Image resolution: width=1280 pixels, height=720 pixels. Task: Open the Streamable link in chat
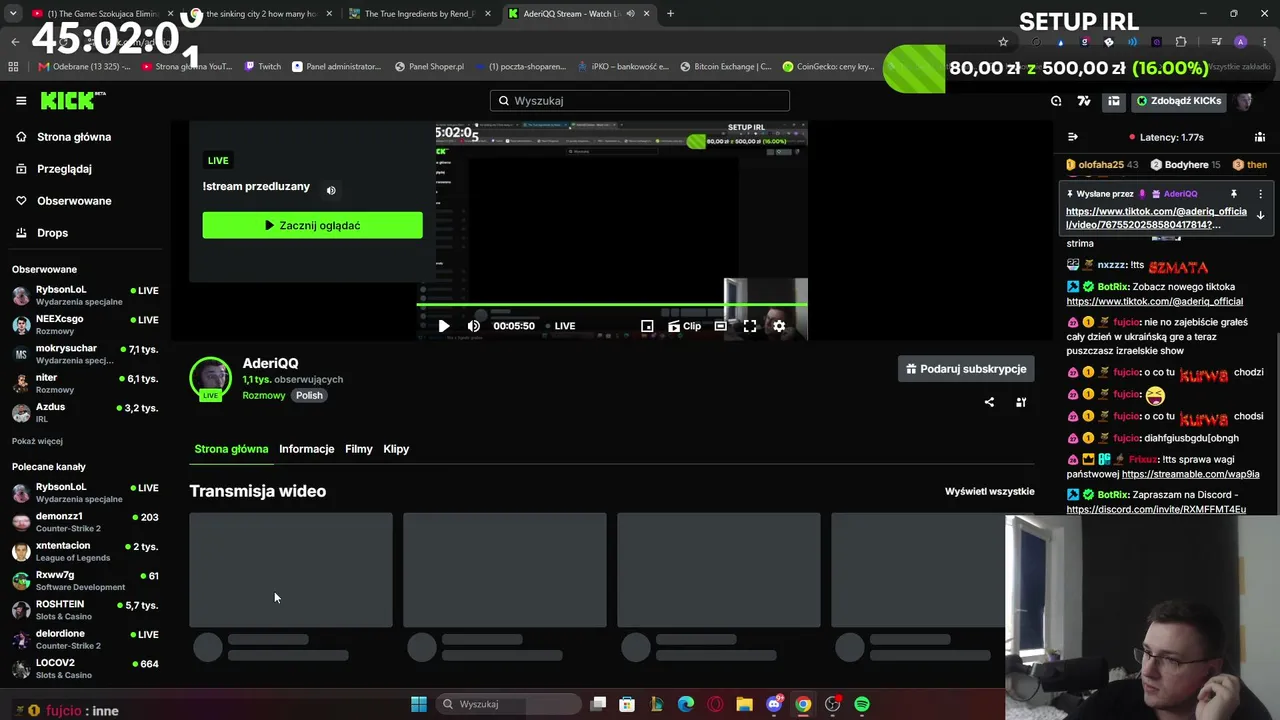pos(1190,474)
